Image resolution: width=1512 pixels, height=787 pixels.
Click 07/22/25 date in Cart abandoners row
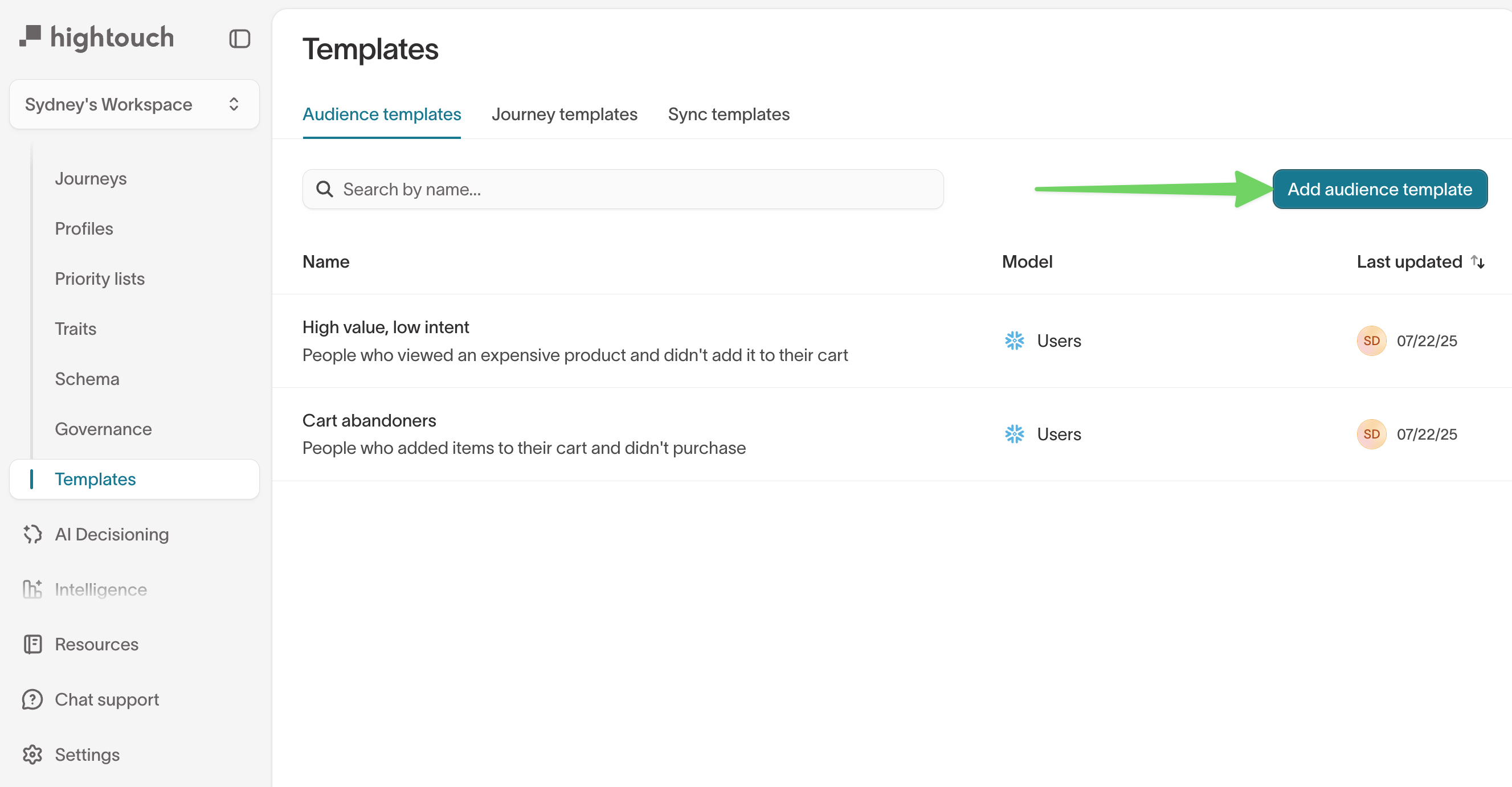[1427, 435]
